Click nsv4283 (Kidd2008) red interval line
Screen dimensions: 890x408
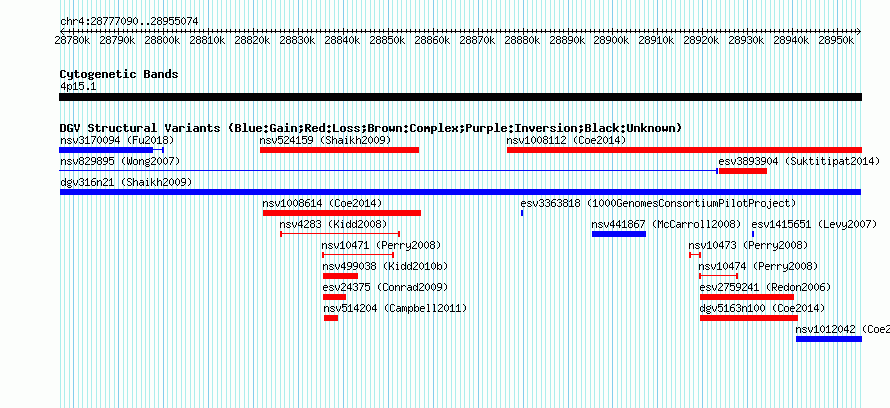click(340, 234)
